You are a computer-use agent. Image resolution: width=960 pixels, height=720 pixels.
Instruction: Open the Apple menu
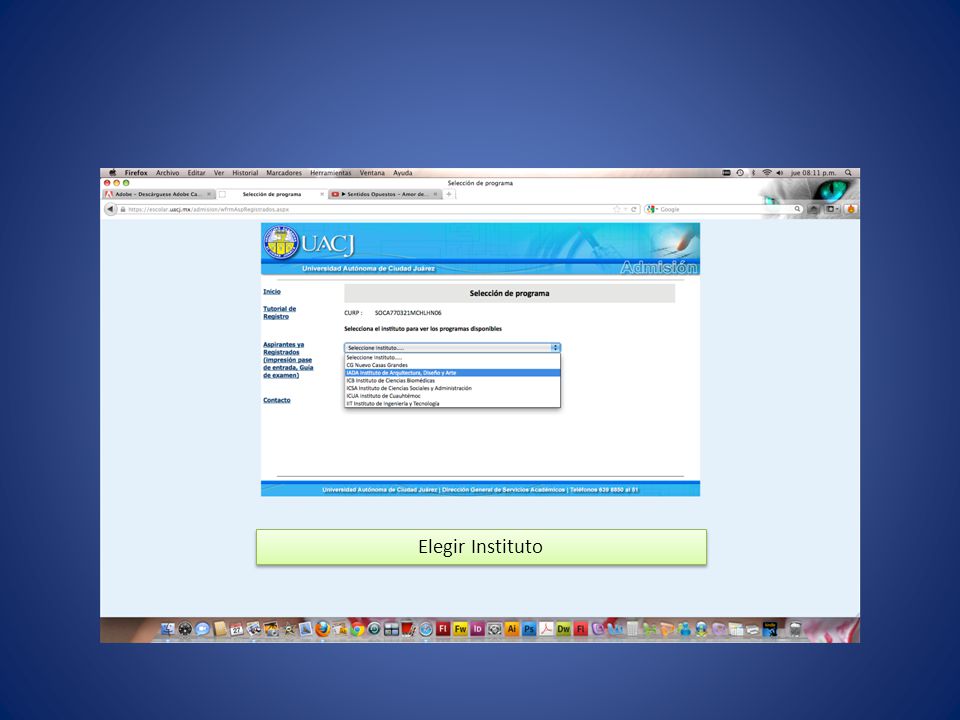click(113, 173)
